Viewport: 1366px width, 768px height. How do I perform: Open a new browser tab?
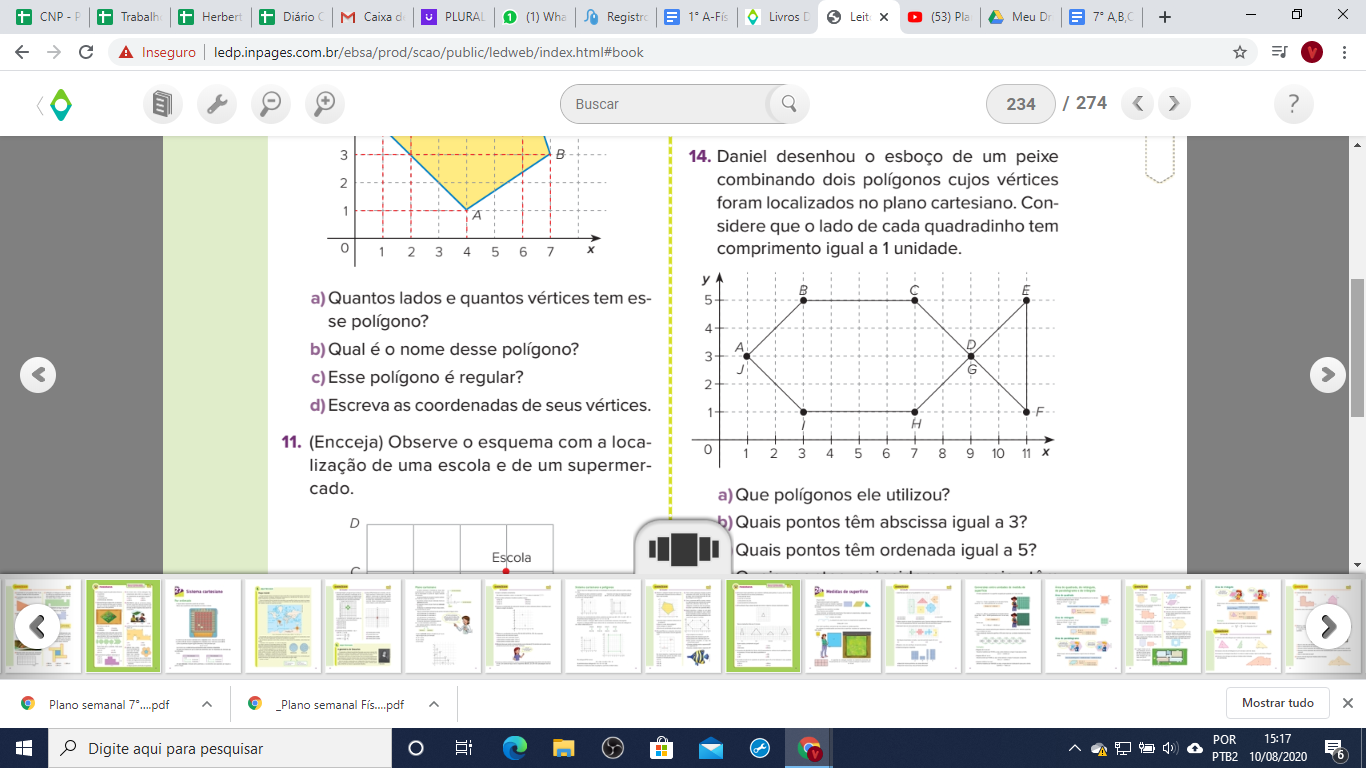pyautogui.click(x=1164, y=17)
